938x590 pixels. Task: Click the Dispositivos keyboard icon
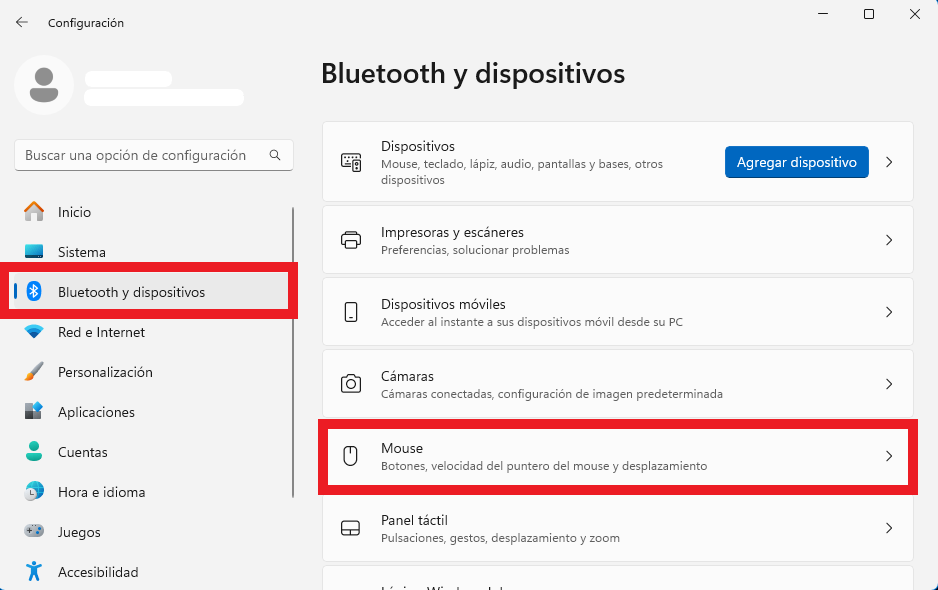tap(351, 162)
